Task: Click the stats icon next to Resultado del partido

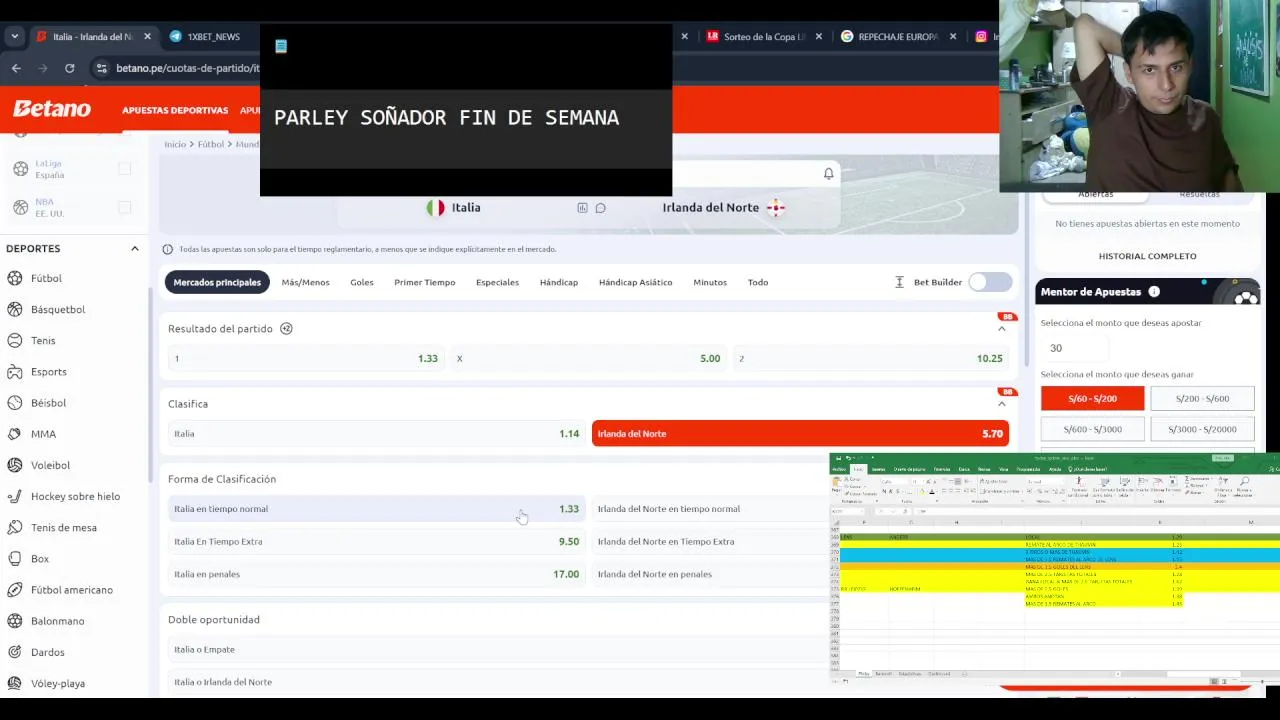Action: [286, 329]
